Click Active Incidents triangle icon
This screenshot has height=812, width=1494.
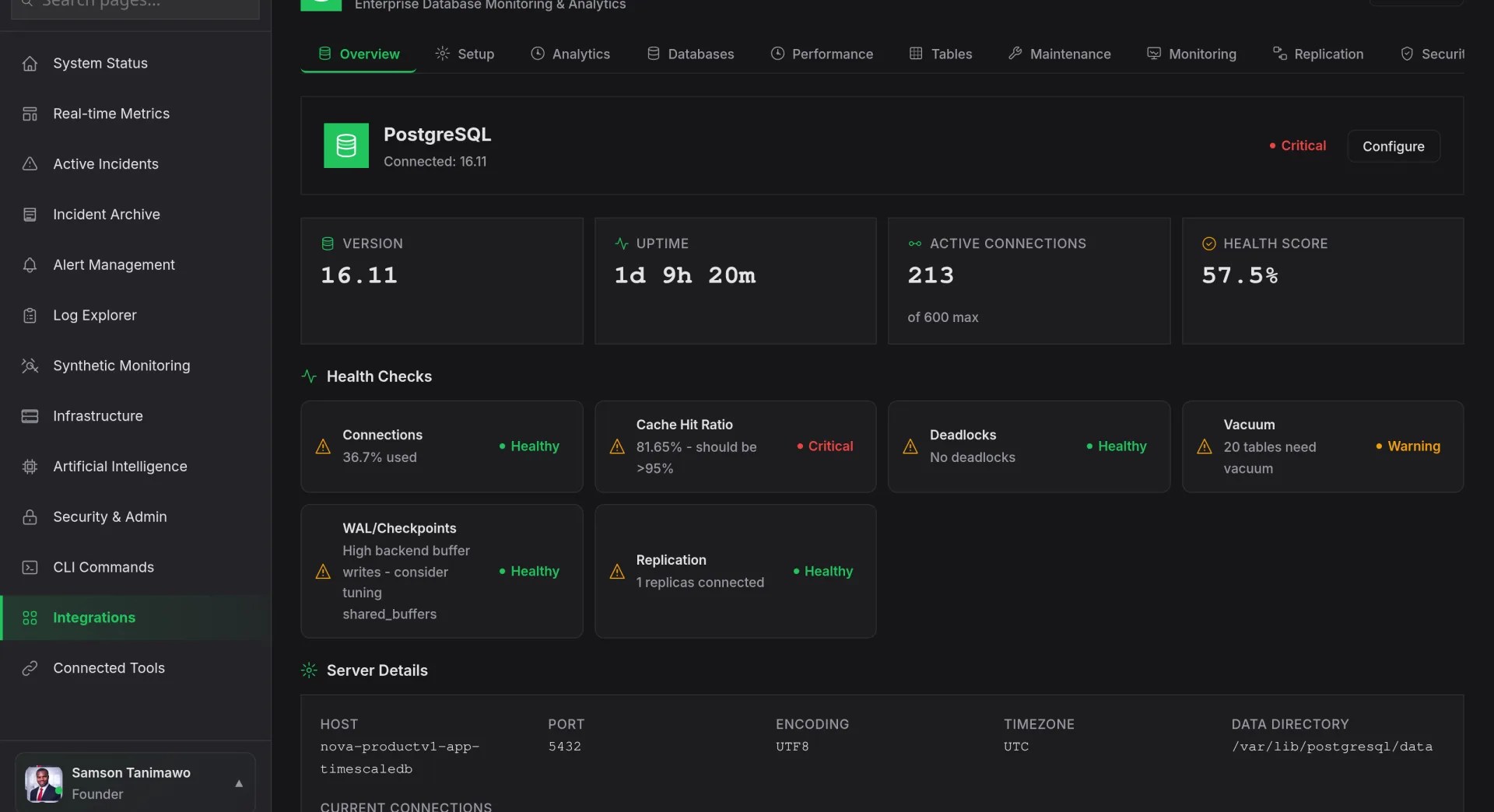30,164
